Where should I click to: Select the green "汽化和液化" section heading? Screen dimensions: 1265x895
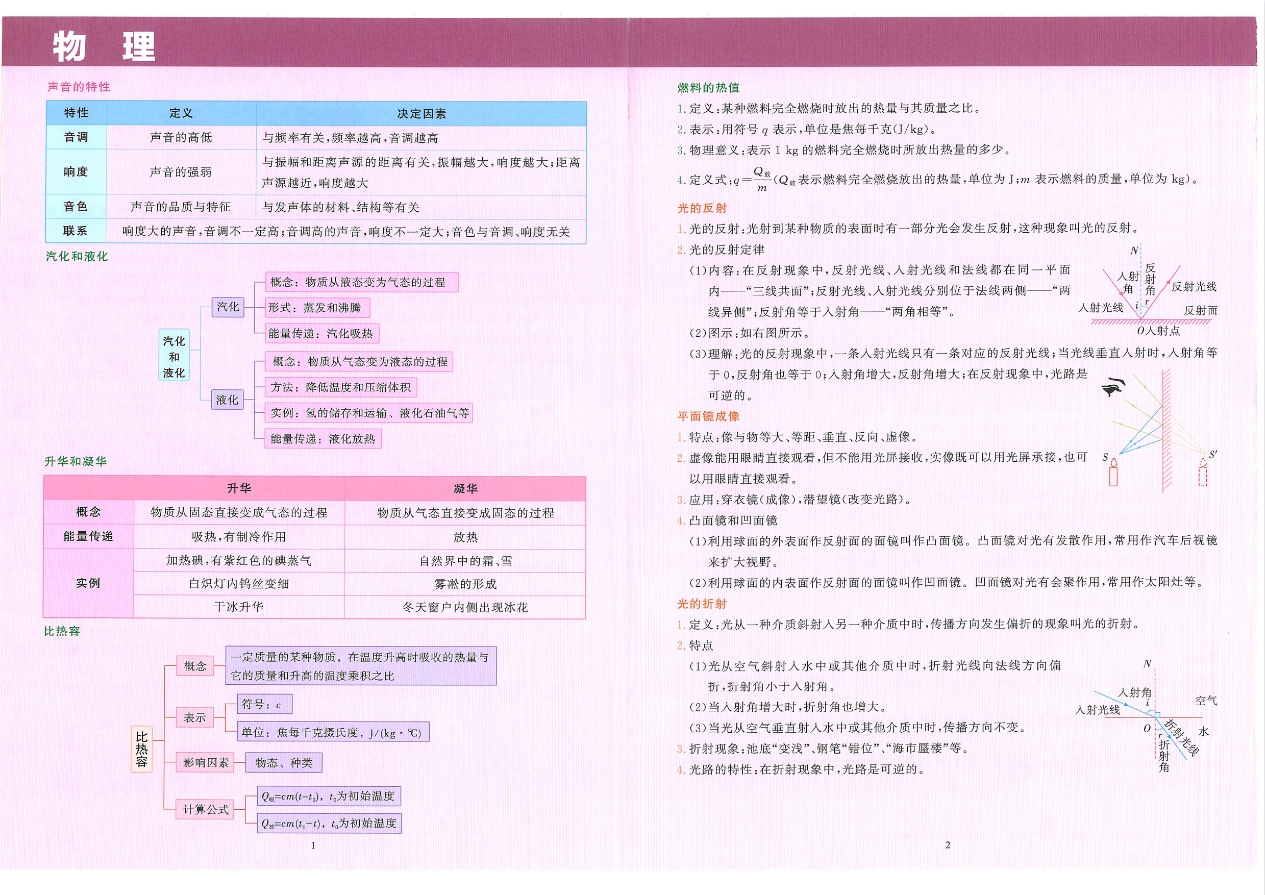point(77,256)
